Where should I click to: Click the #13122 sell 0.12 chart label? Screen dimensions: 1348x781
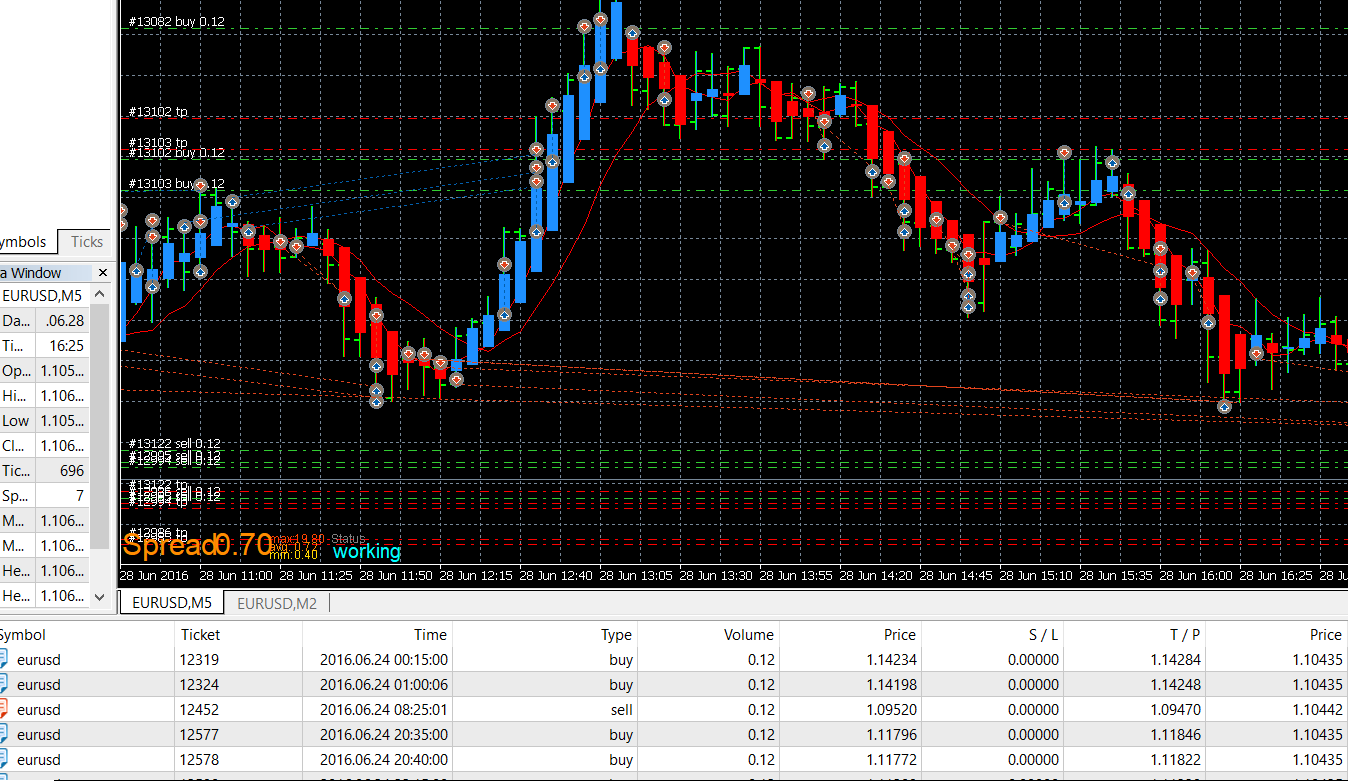(x=175, y=443)
